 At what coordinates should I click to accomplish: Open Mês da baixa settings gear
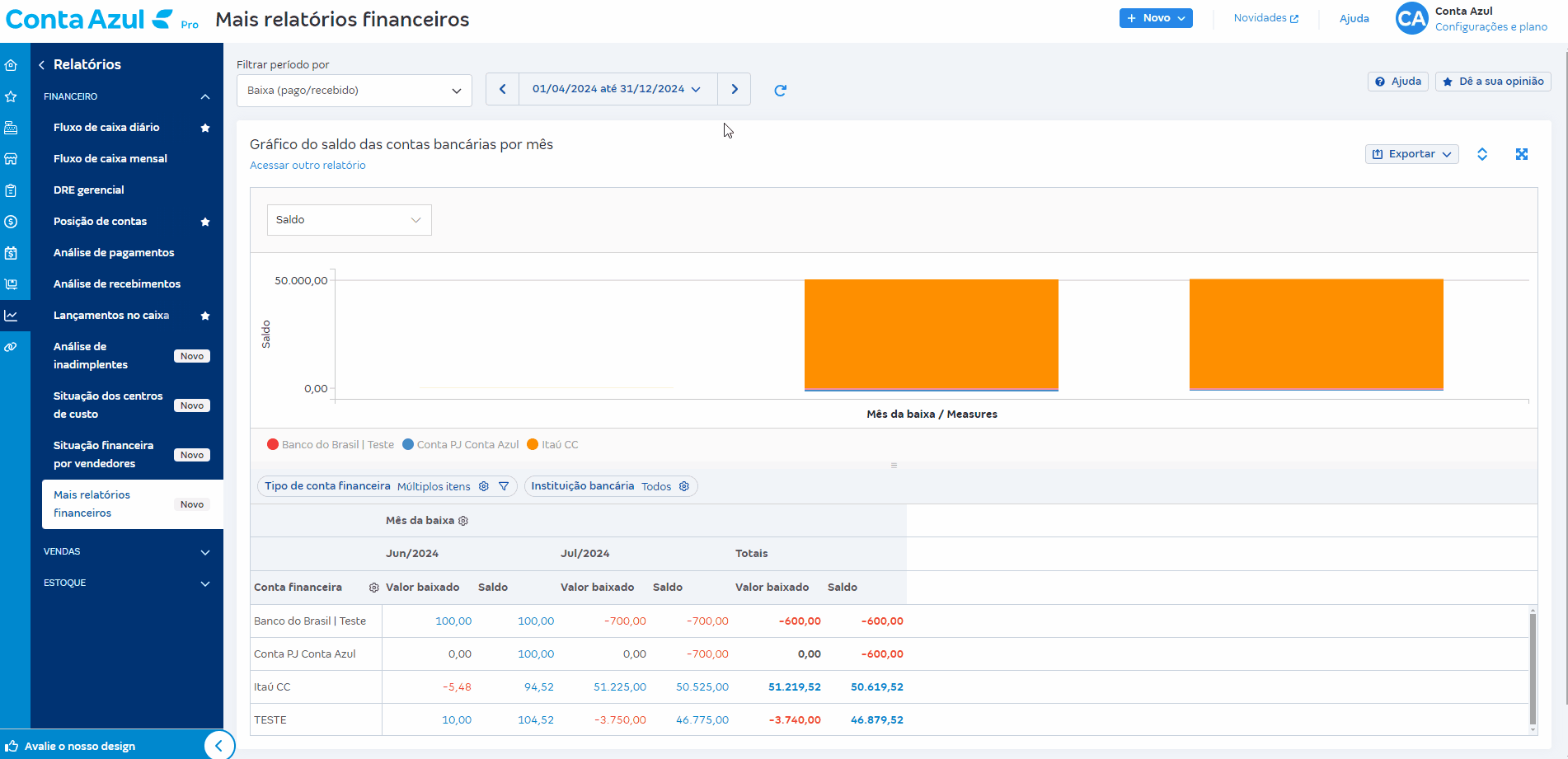pos(463,521)
